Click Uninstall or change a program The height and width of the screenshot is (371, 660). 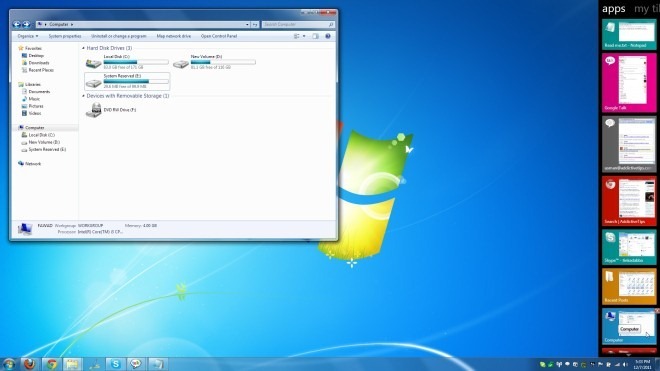pyautogui.click(x=119, y=36)
